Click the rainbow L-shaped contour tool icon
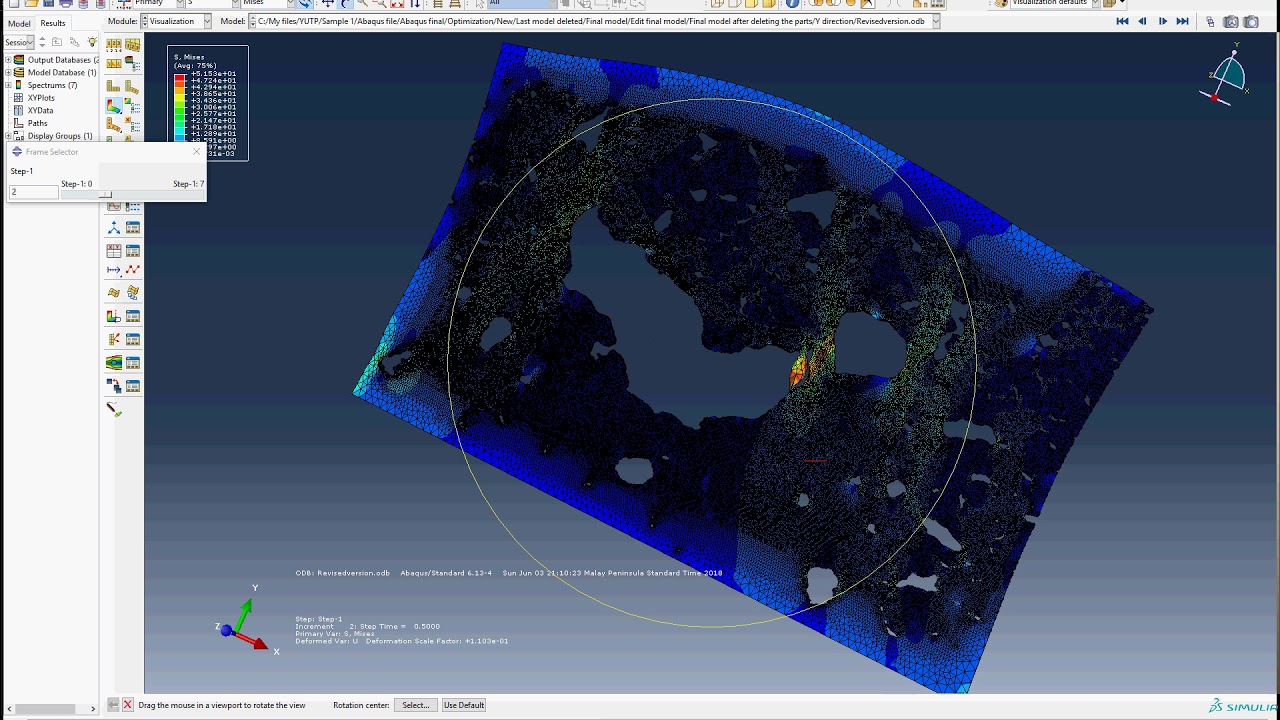 pyautogui.click(x=114, y=316)
